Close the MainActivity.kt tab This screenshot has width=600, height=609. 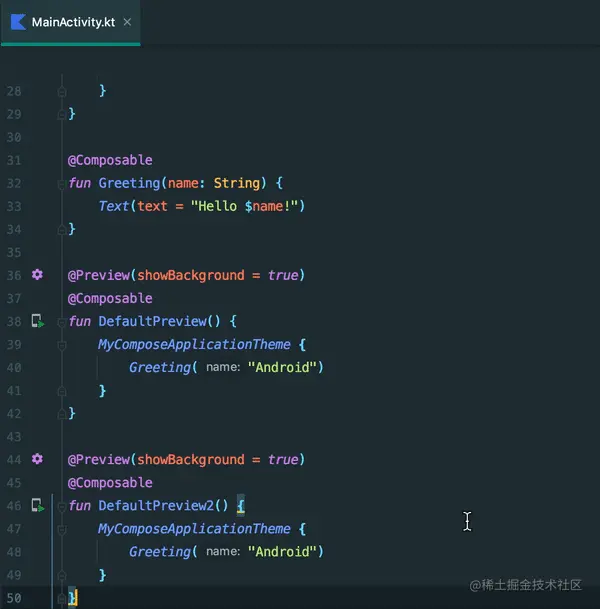127,22
